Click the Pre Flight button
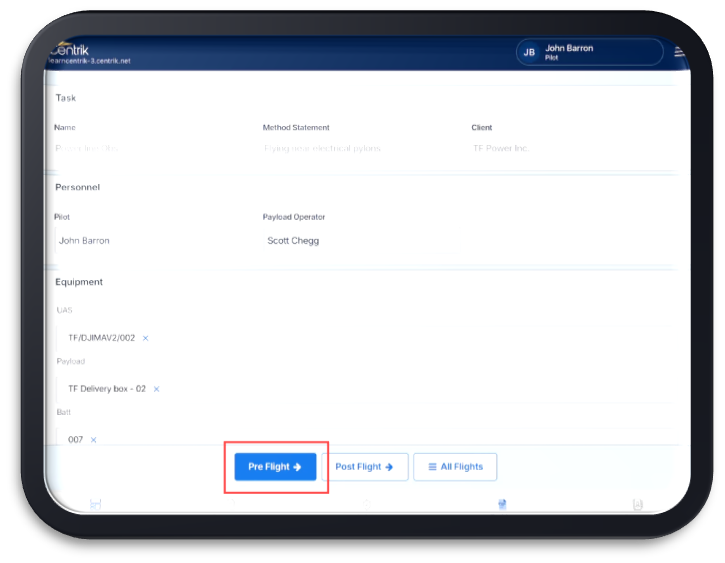The height and width of the screenshot is (563, 725). tap(275, 467)
